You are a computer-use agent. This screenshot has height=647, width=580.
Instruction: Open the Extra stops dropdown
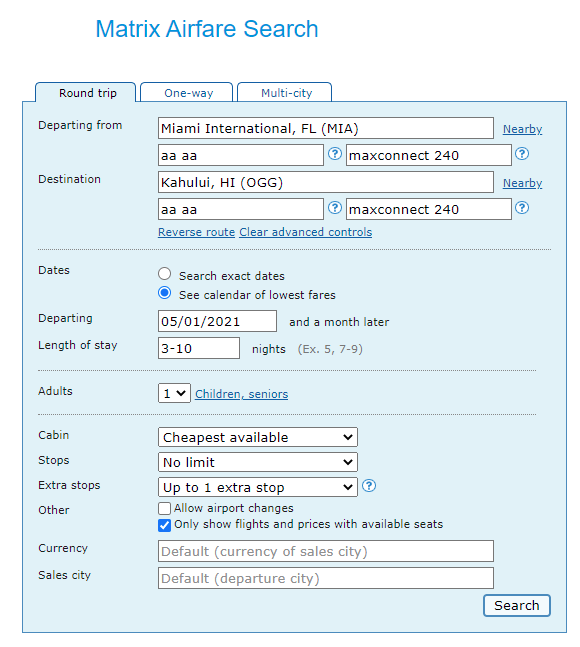pyautogui.click(x=257, y=487)
